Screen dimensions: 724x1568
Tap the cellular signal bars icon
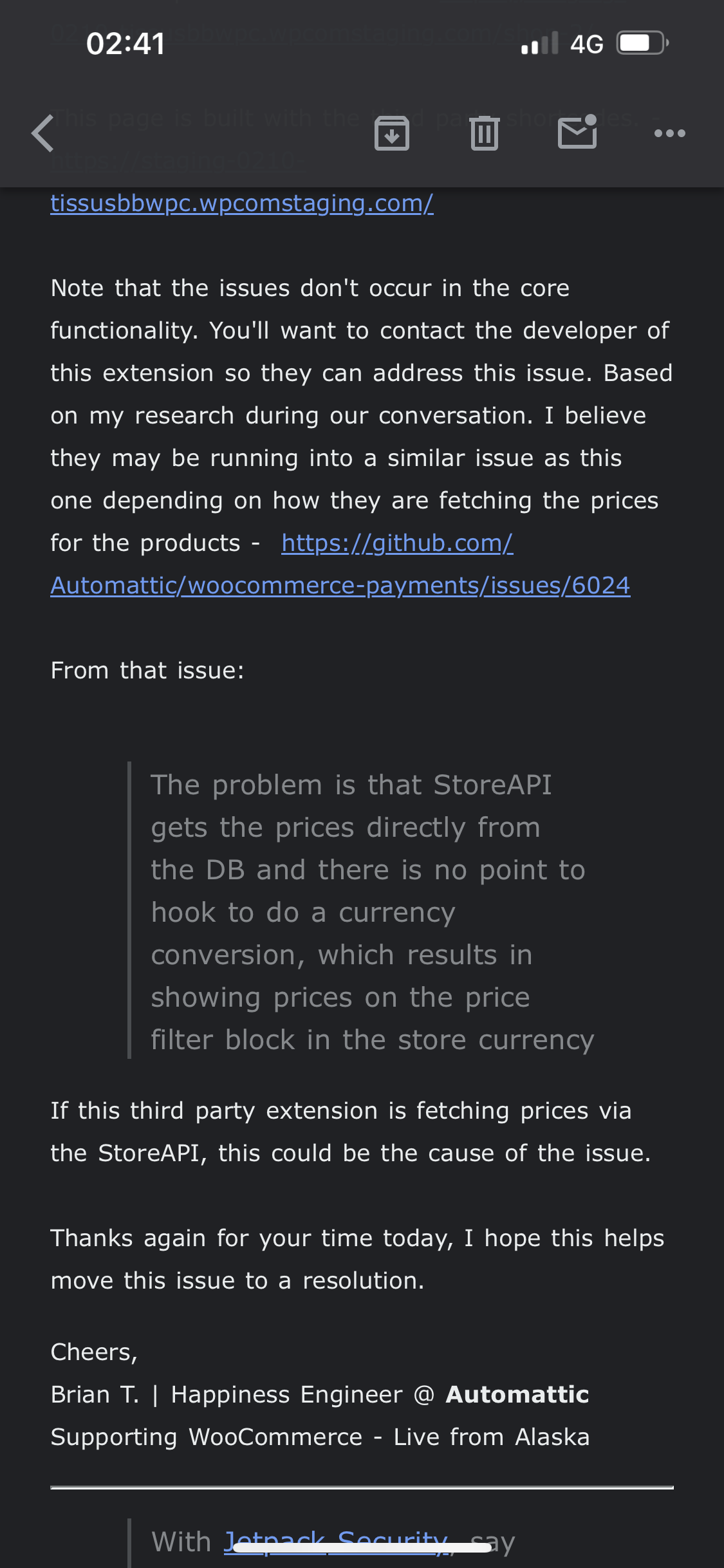coord(539,44)
